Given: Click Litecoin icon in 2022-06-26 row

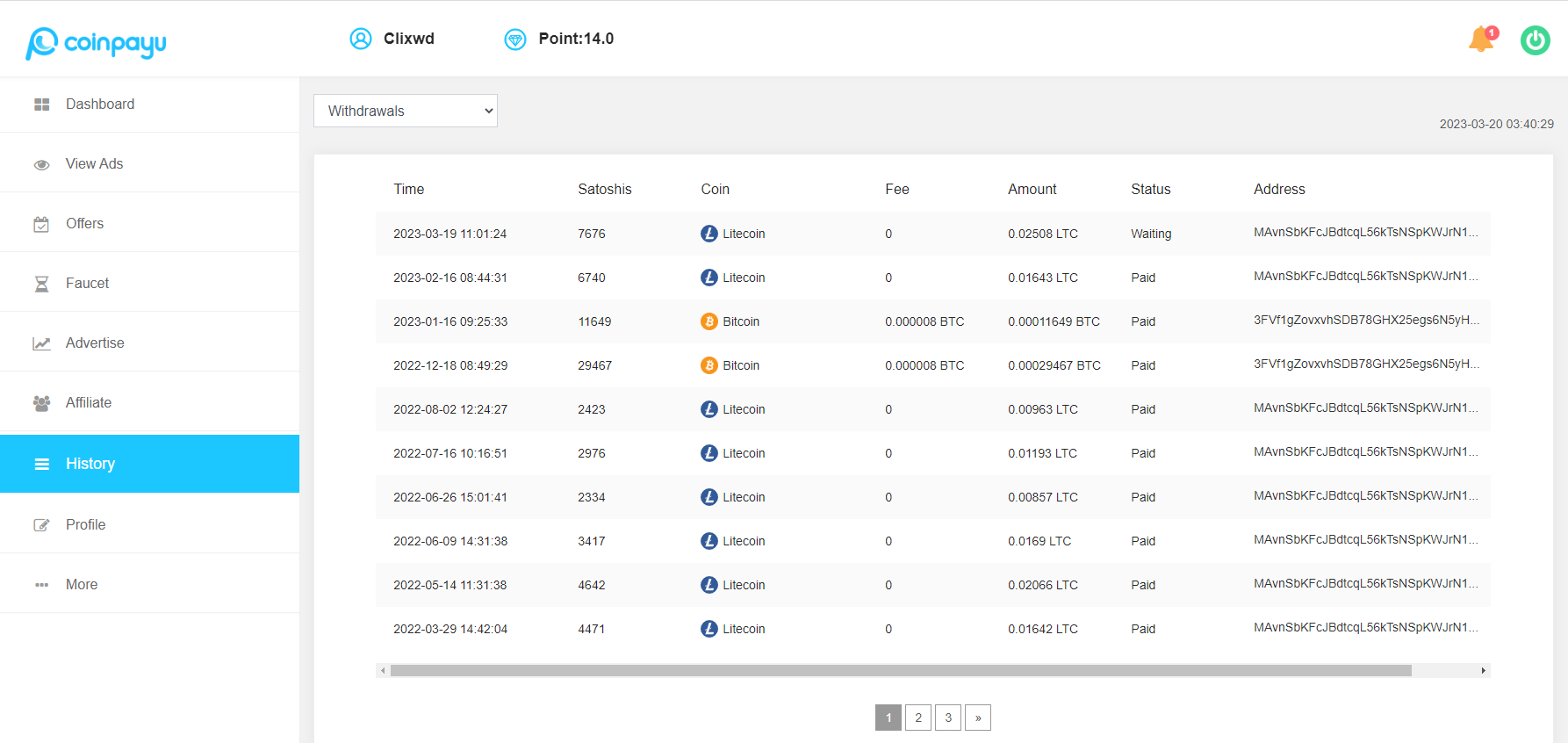Looking at the screenshot, I should (x=709, y=497).
